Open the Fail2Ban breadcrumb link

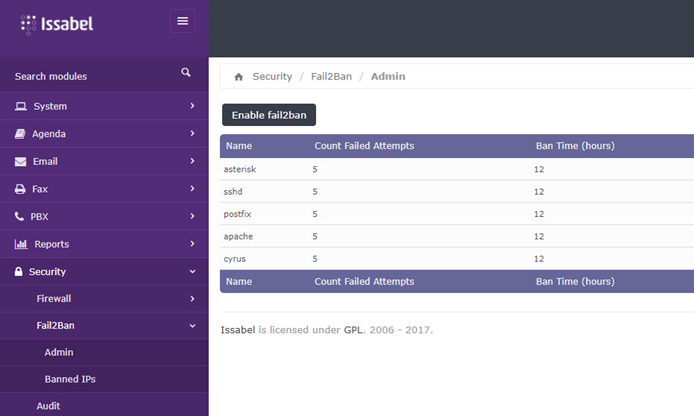point(331,77)
